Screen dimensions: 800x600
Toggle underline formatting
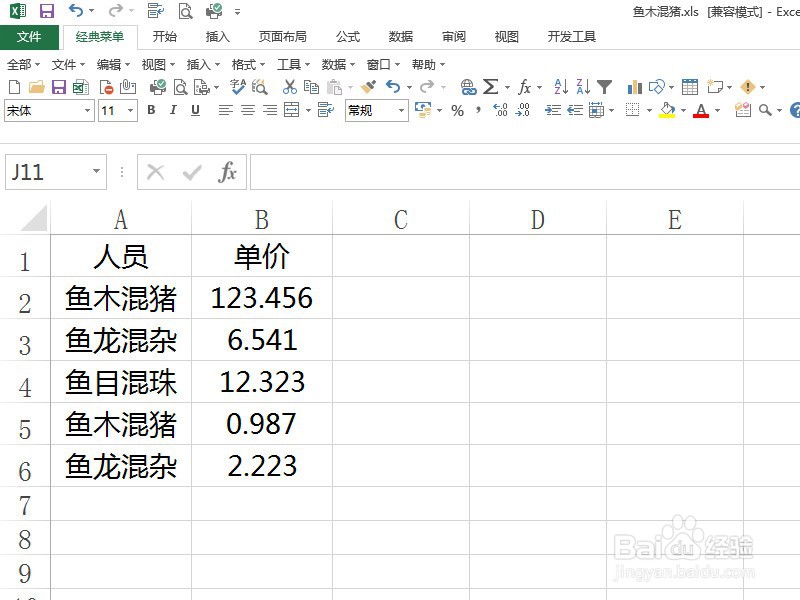pyautogui.click(x=193, y=111)
